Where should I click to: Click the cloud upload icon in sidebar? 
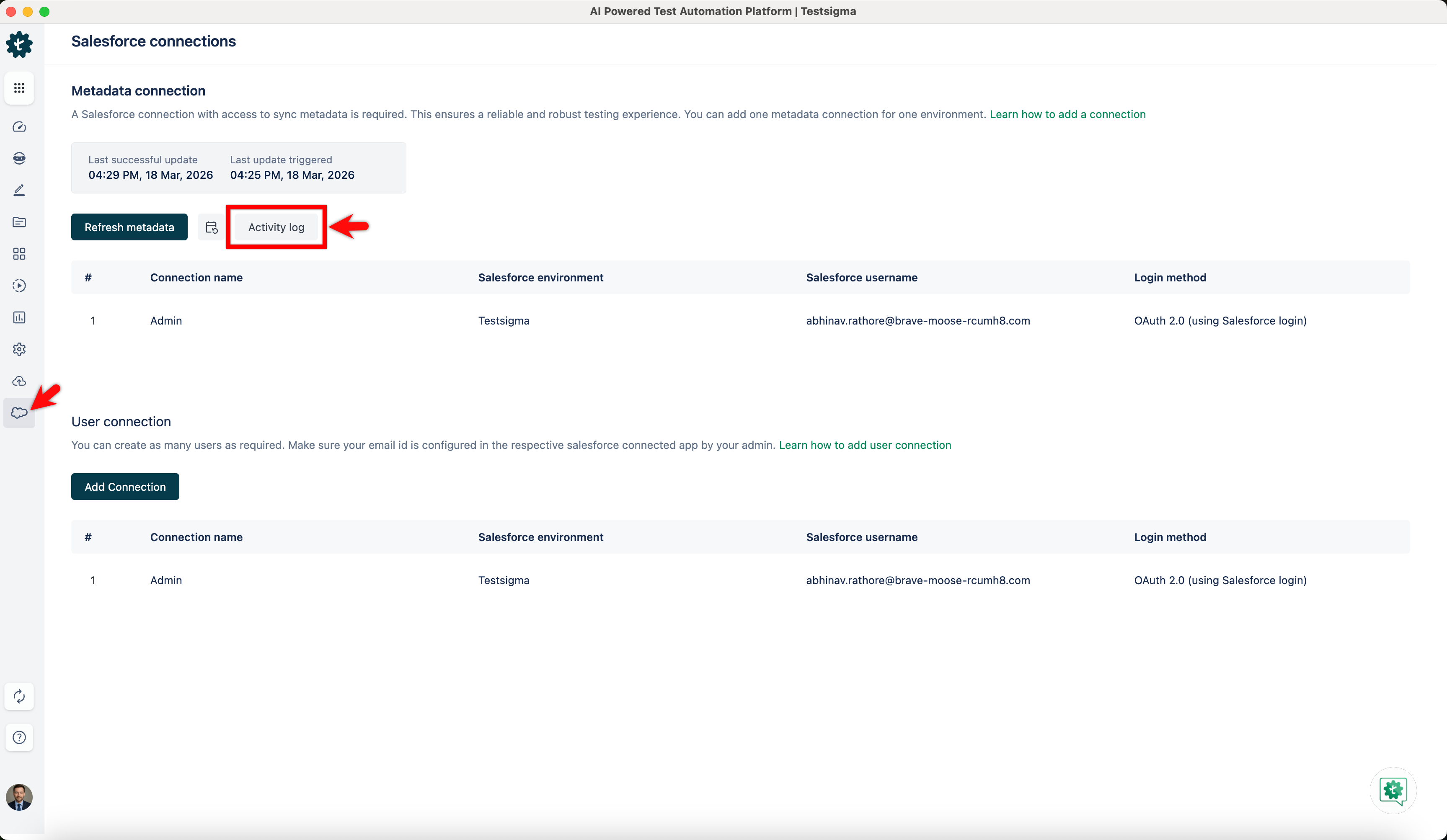click(19, 381)
